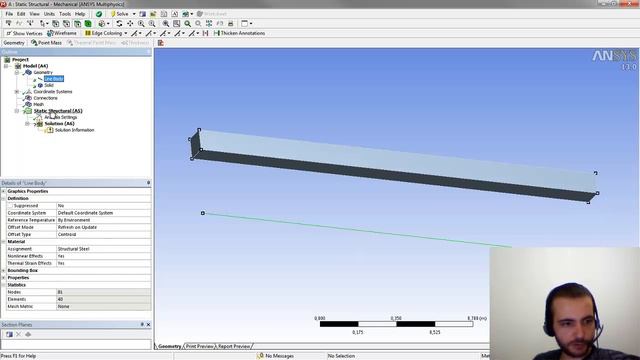Expand the Coordinate Systems node

pyautogui.click(x=17, y=92)
